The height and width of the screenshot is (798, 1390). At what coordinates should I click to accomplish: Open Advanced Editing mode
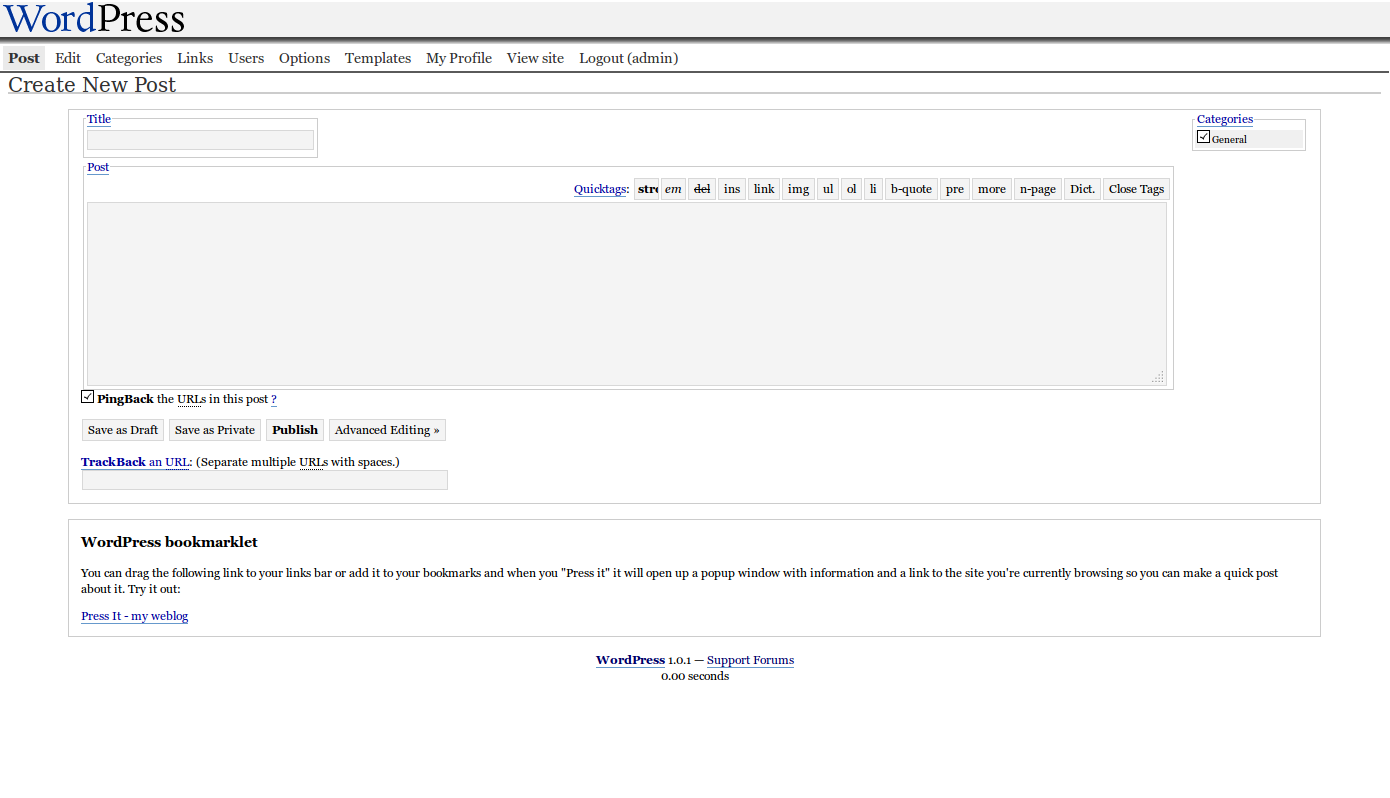point(387,430)
